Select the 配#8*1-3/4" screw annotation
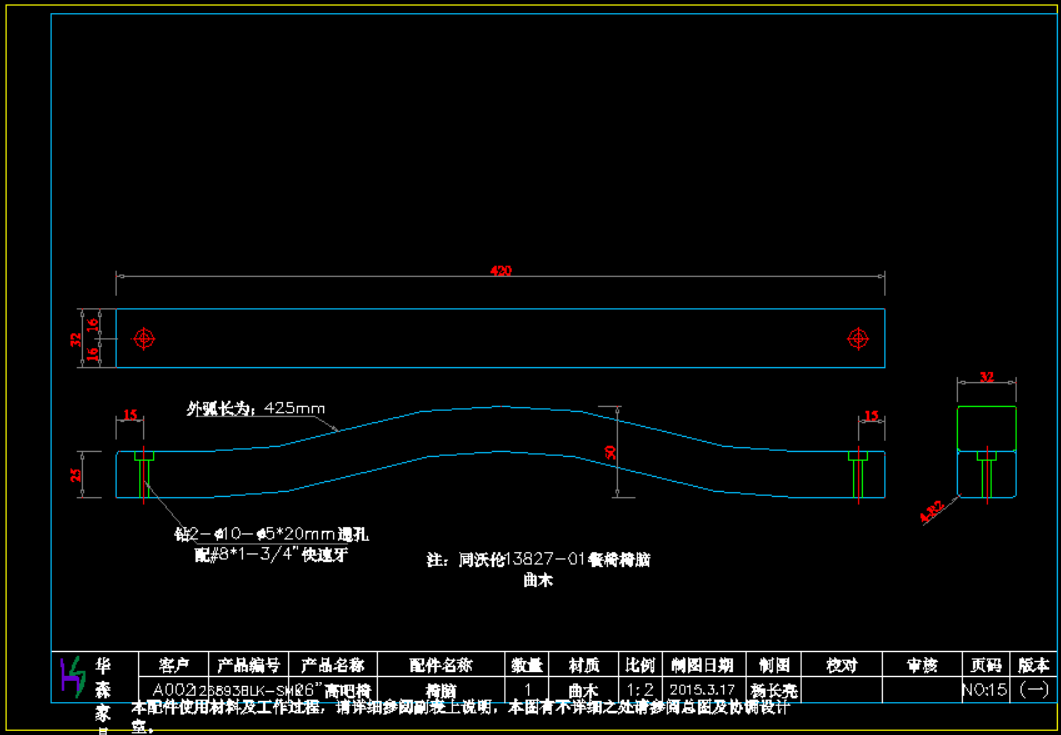1061x735 pixels. click(271, 554)
